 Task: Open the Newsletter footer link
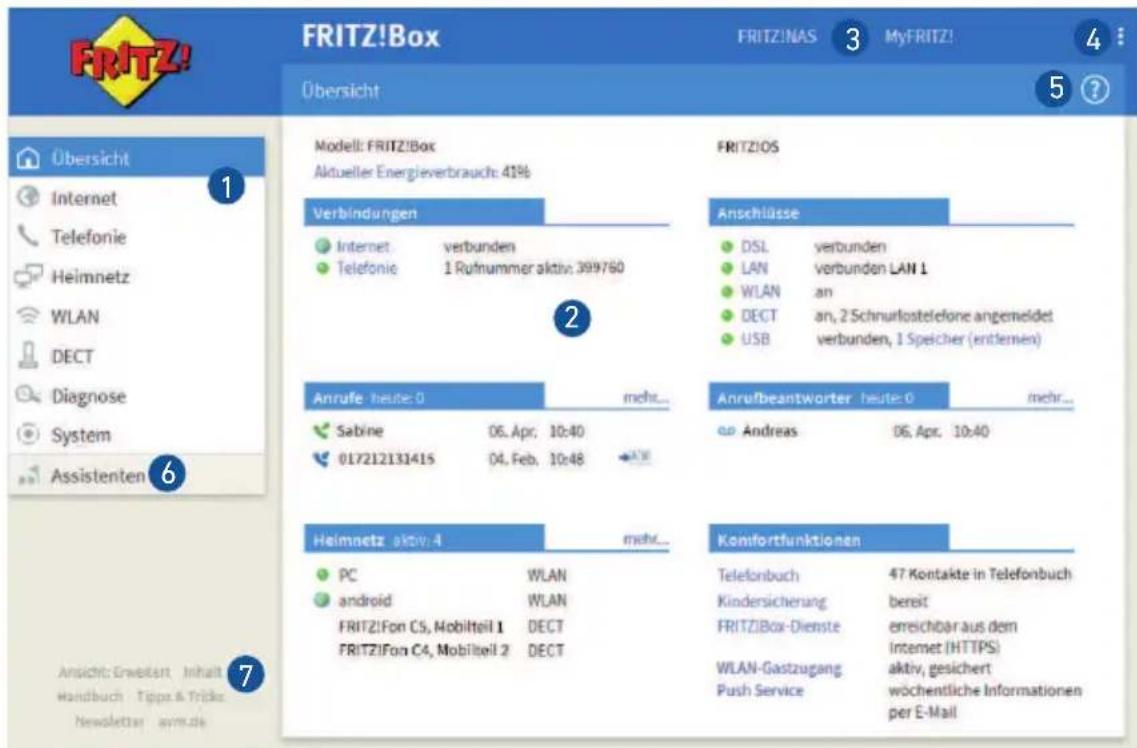[x=109, y=721]
